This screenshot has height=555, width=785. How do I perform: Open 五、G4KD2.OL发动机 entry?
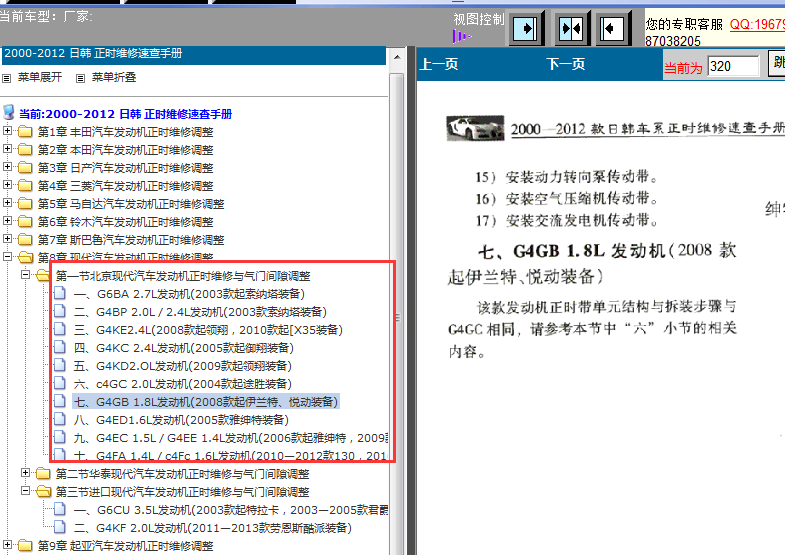183,366
